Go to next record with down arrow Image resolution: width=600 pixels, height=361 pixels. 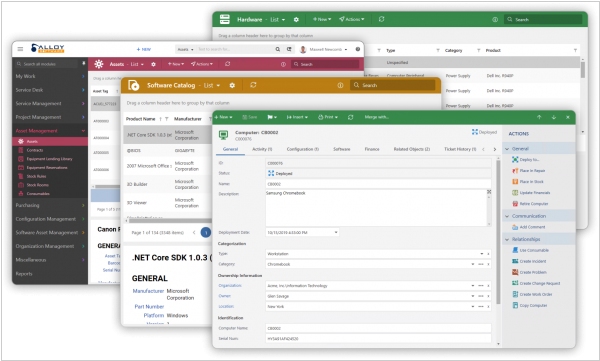coord(553,117)
